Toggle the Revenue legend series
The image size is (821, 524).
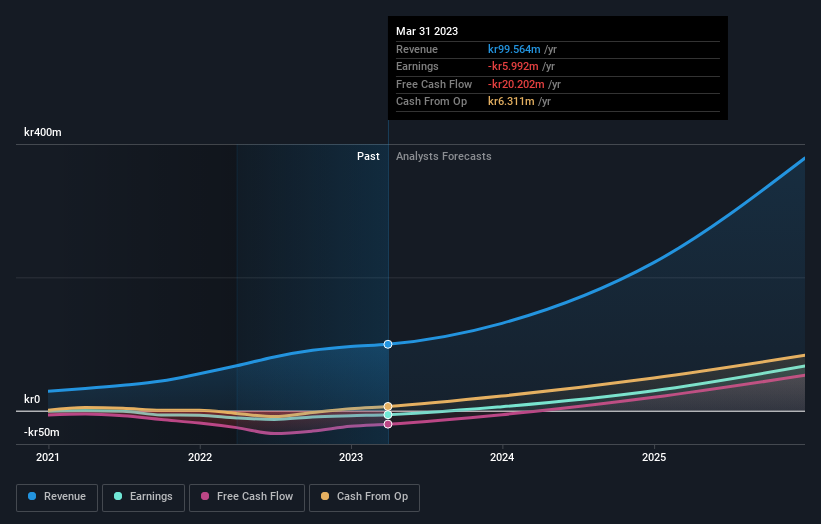tap(57, 497)
